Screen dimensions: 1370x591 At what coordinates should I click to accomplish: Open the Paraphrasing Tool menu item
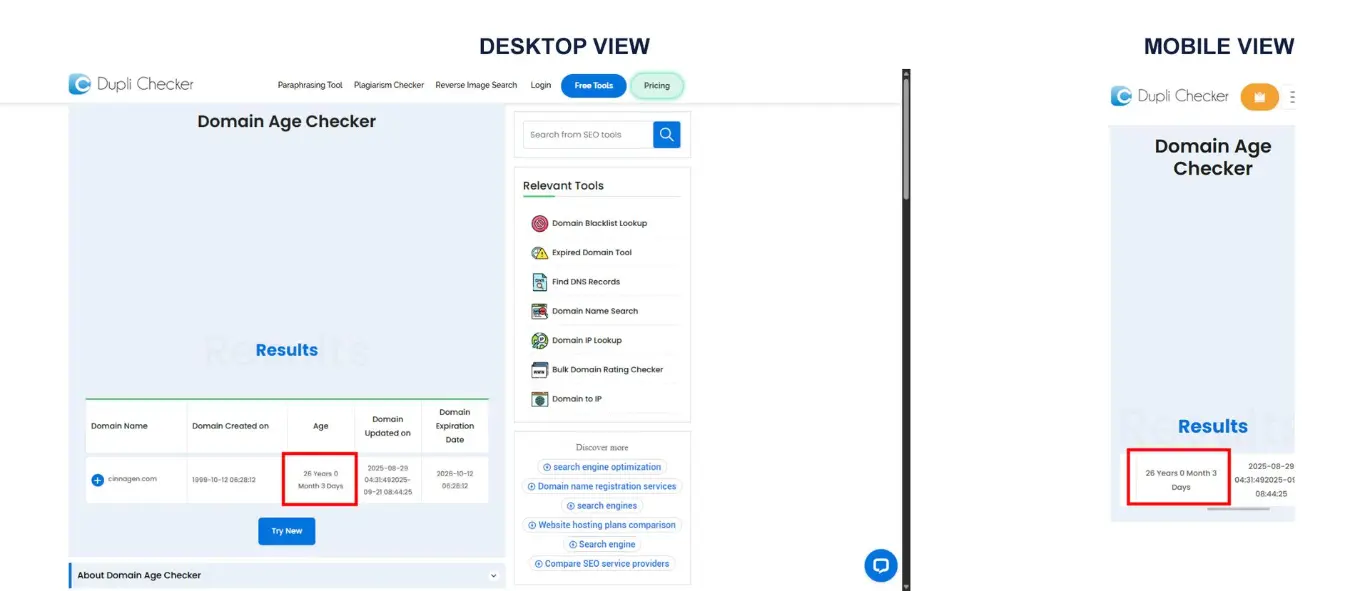tap(310, 86)
